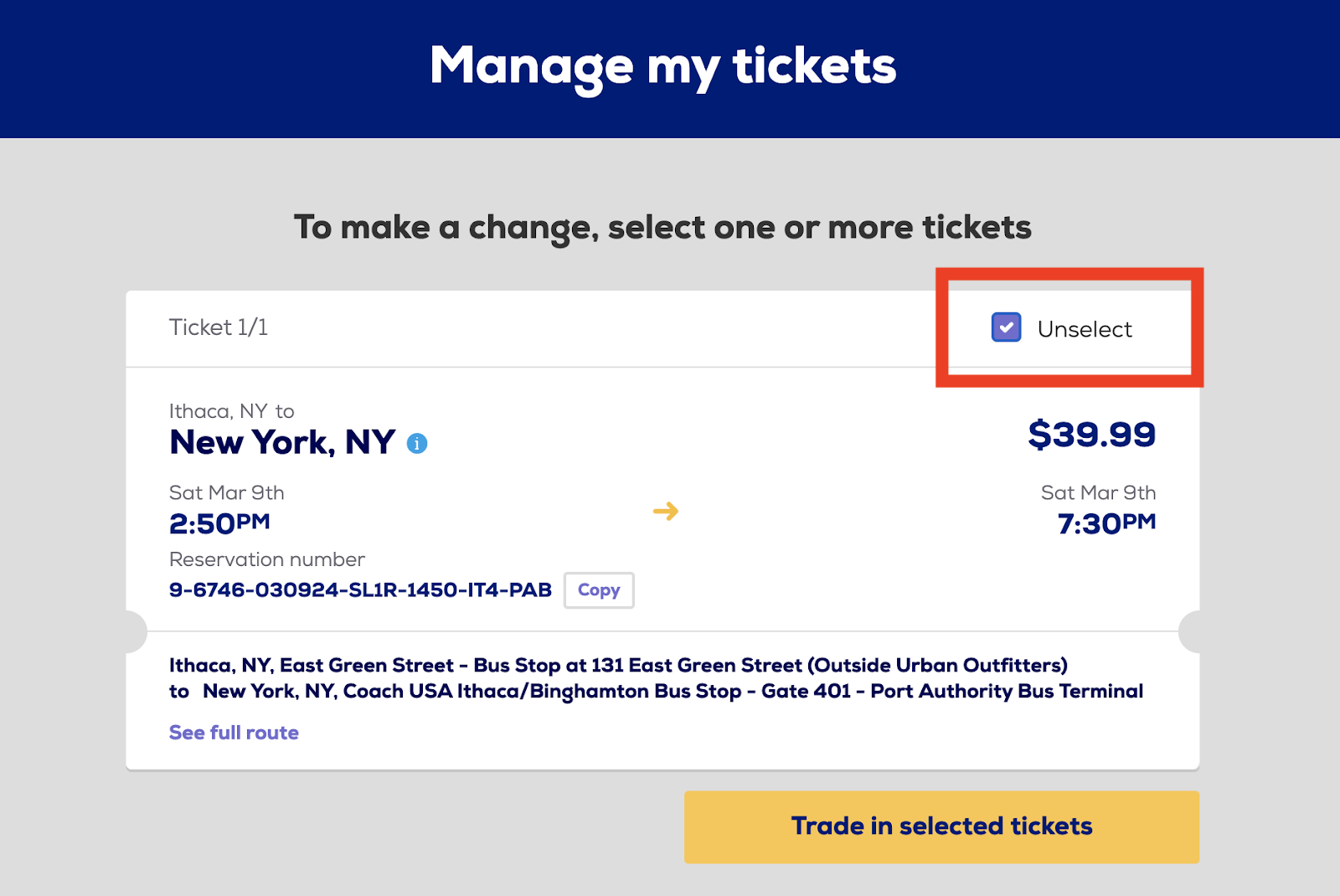Image resolution: width=1340 pixels, height=896 pixels.
Task: Click the Reservation number label
Action: (267, 559)
